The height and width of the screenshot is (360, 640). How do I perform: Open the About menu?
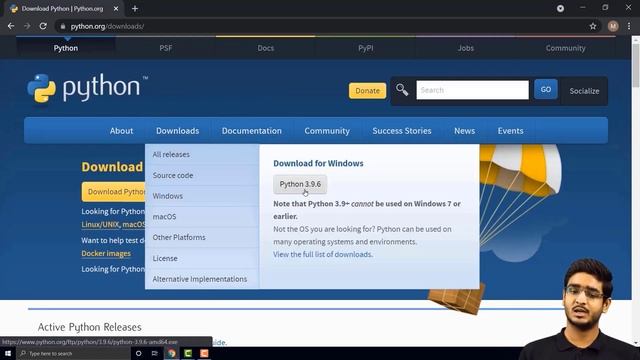coord(121,131)
